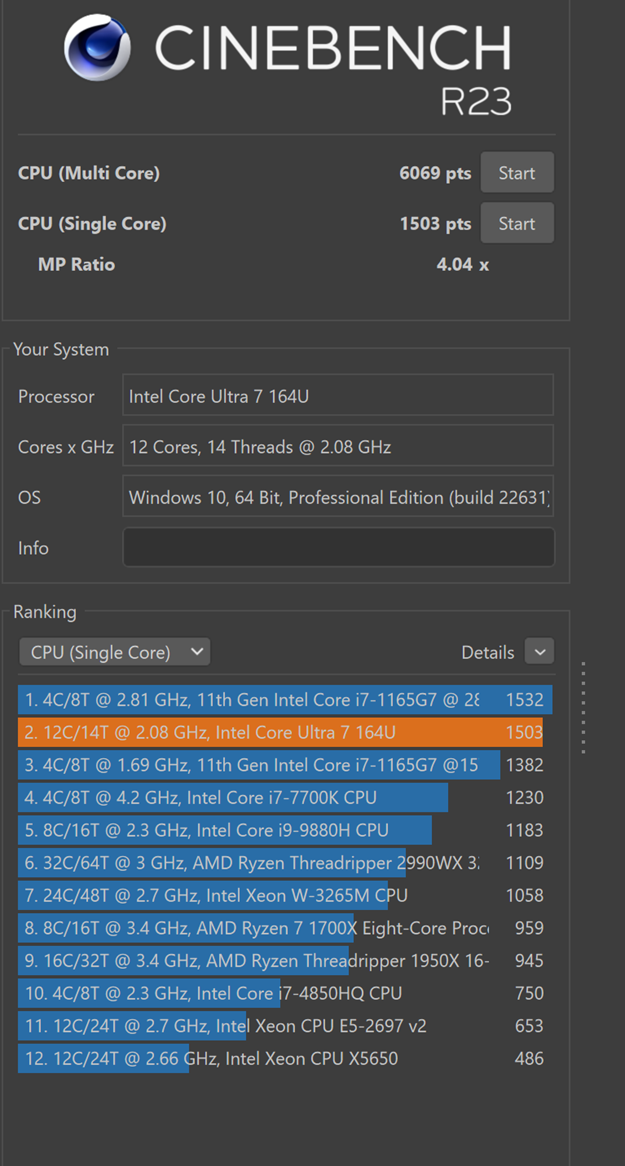Viewport: 625px width, 1166px height.
Task: Click the dotted vertical panel resize handle
Action: click(x=583, y=706)
